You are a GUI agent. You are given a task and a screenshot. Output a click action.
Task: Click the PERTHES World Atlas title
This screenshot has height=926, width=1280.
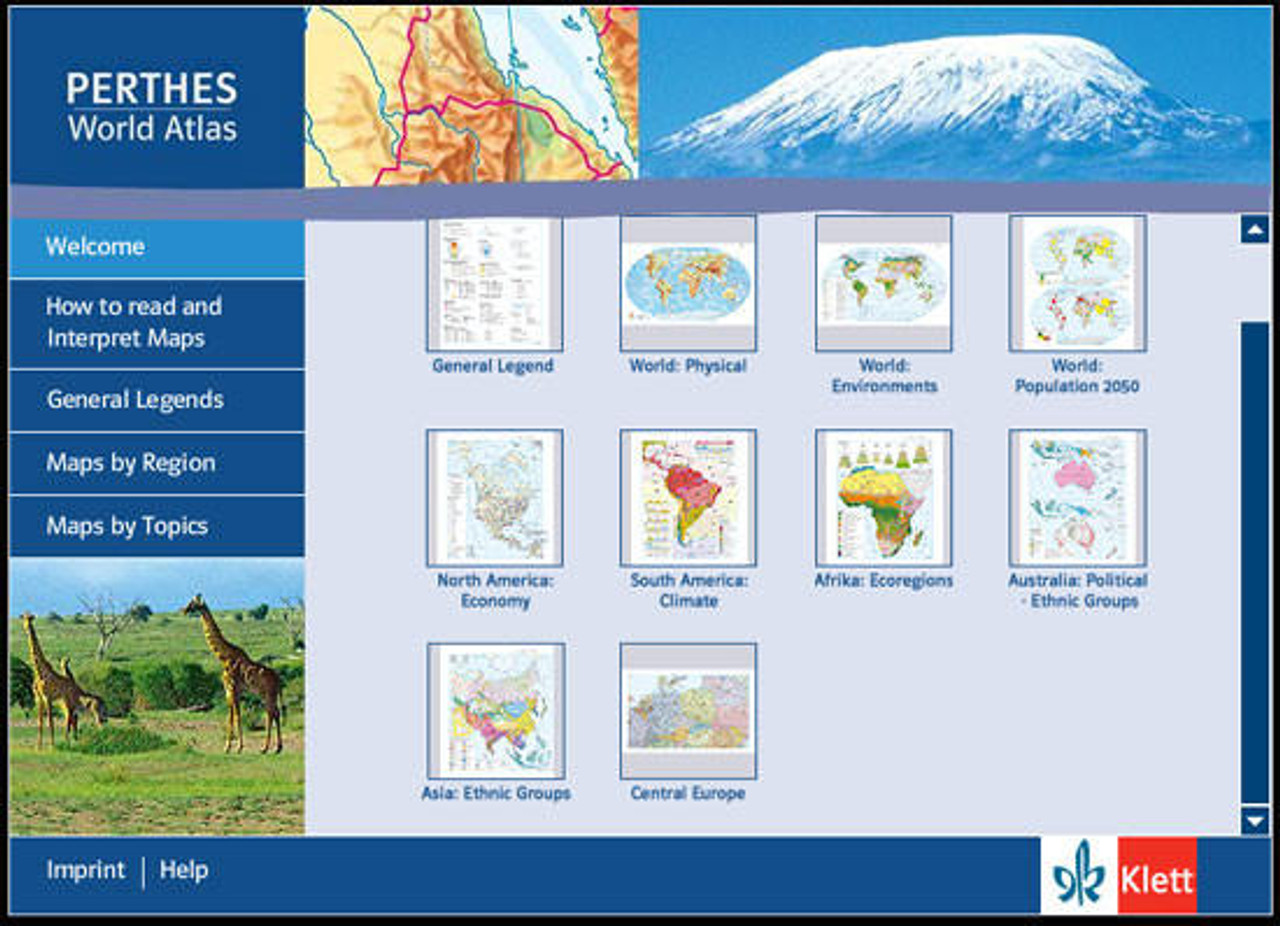tap(152, 107)
